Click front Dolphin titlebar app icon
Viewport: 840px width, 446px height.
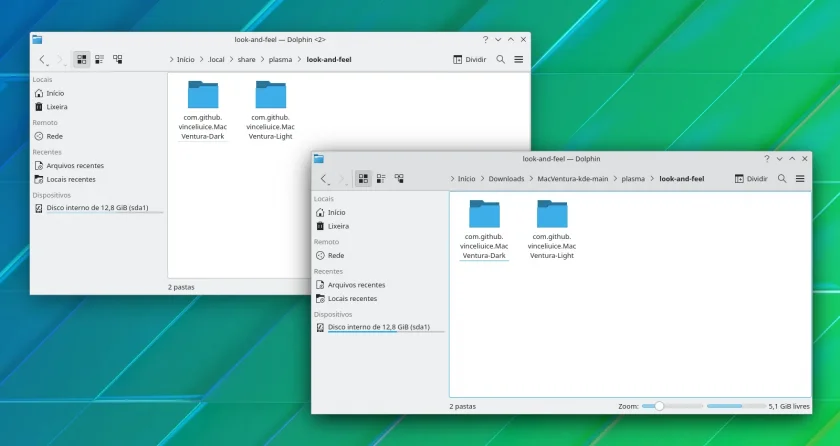click(x=319, y=159)
